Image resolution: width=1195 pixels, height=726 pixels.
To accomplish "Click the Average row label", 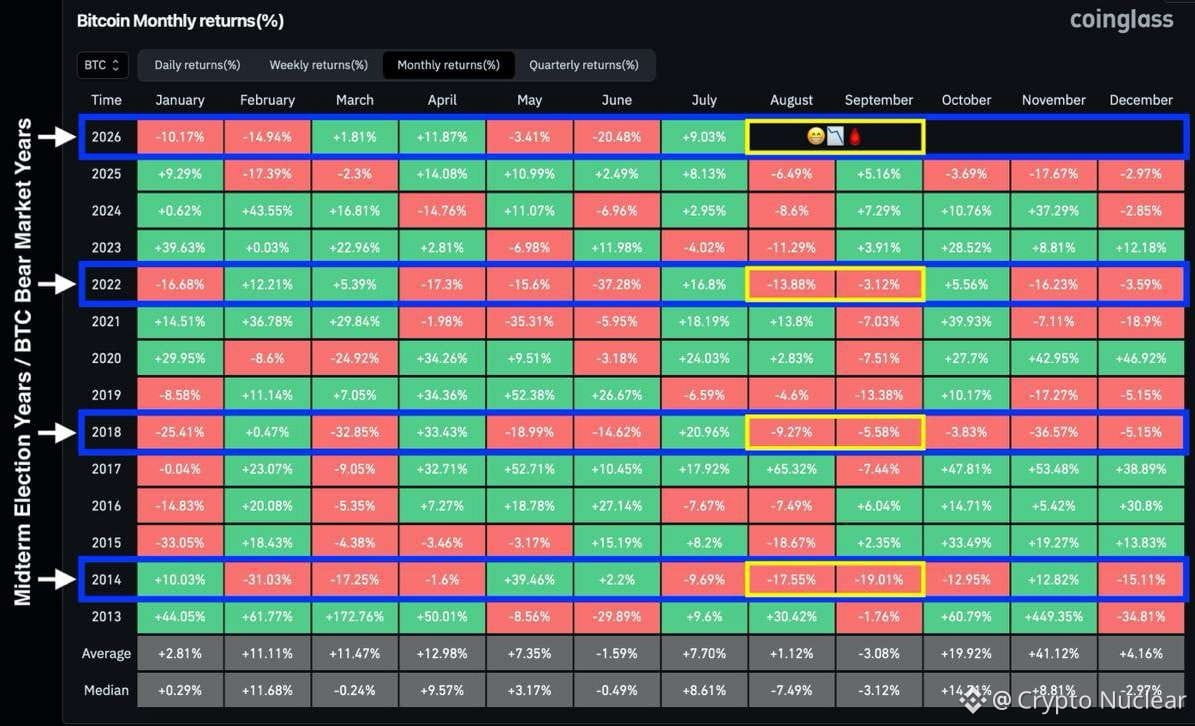I will pos(106,654).
